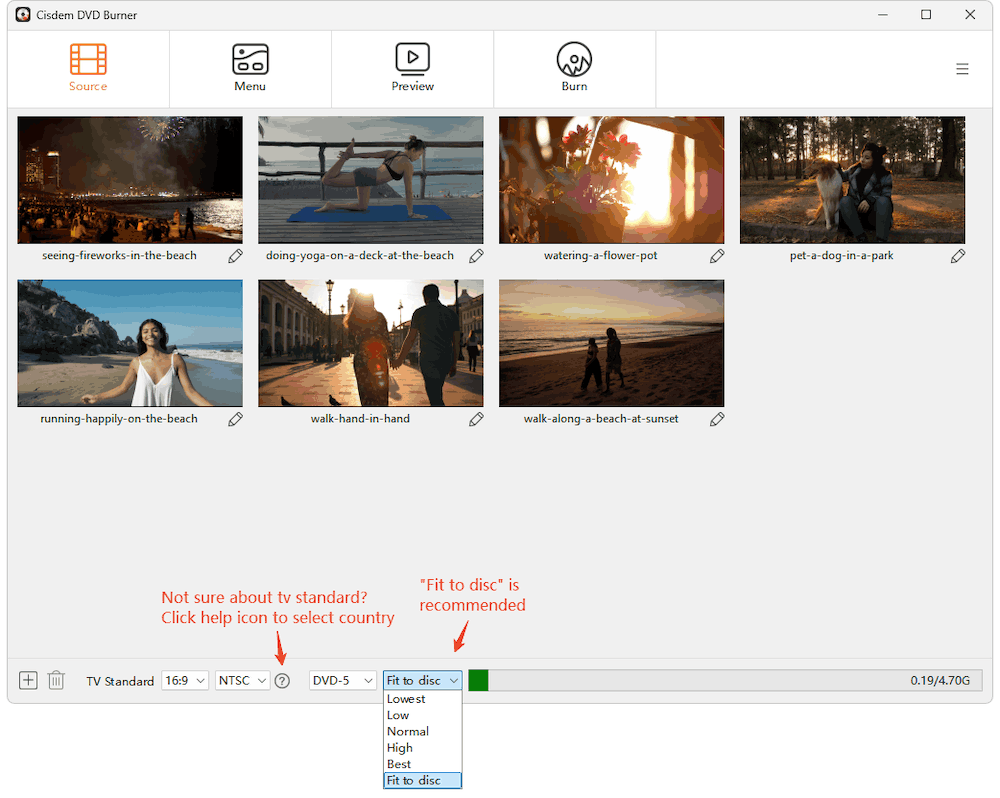Image resolution: width=1000 pixels, height=798 pixels.
Task: Open the DVD-5 disc type dropdown
Action: click(x=342, y=681)
